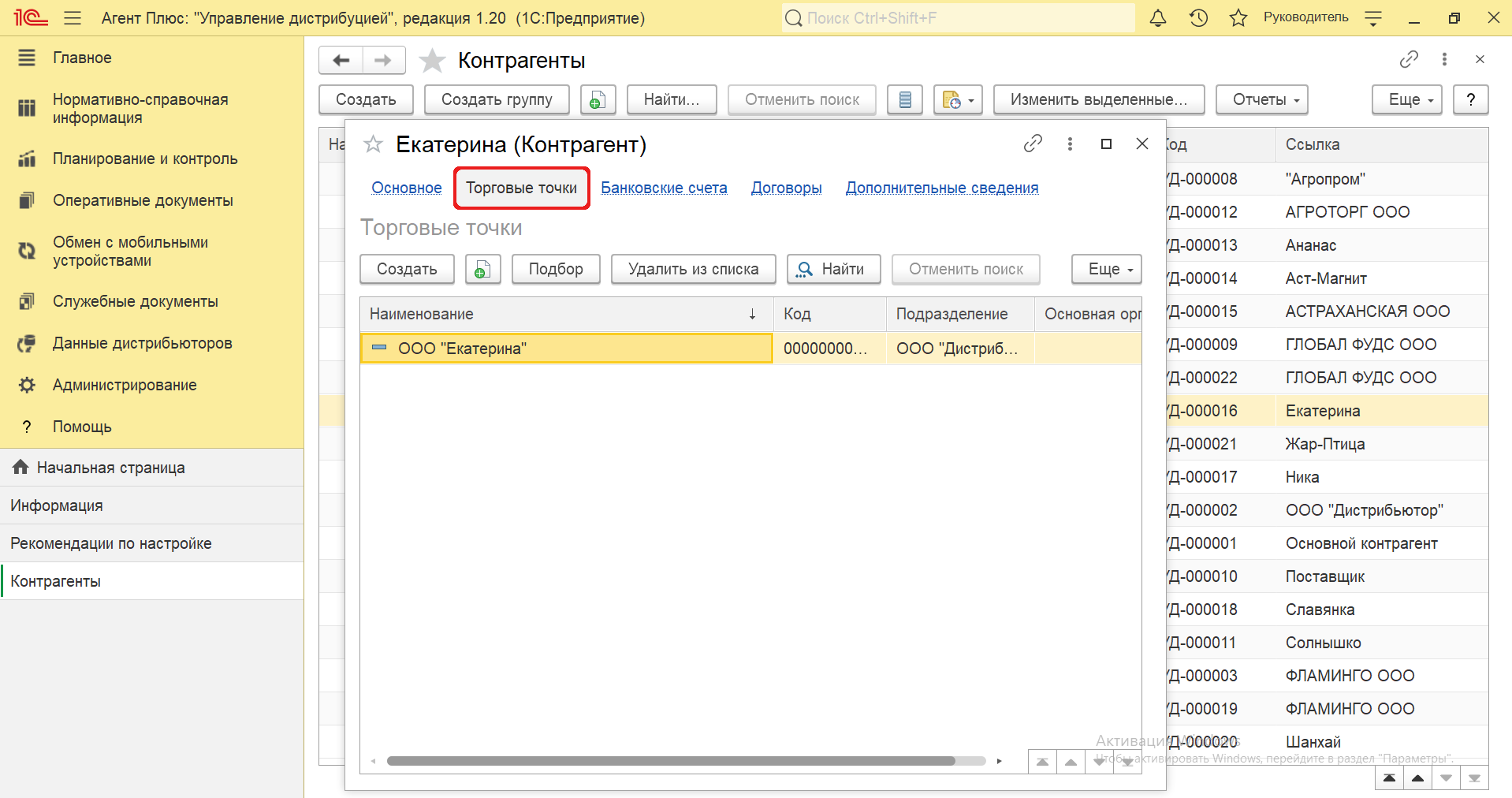This screenshot has height=798, width=1512.
Task: Open notifications bell icon
Action: (x=1158, y=17)
